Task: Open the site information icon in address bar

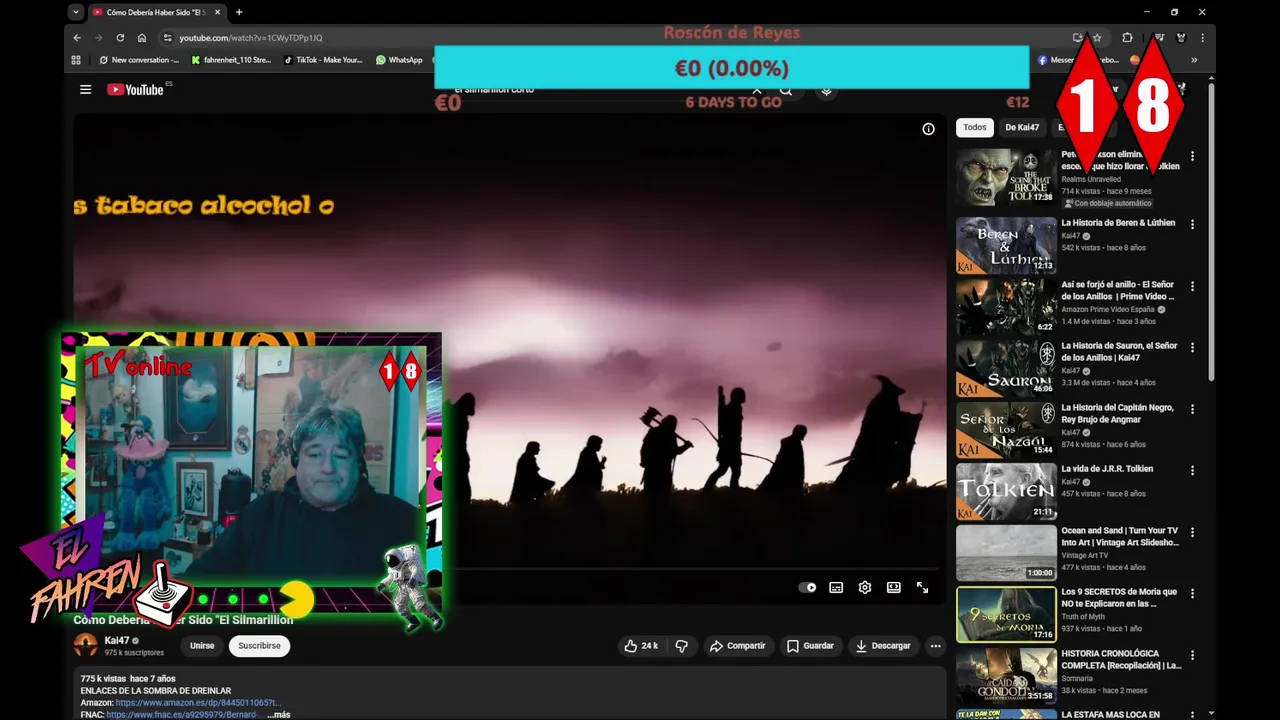Action: [x=167, y=38]
